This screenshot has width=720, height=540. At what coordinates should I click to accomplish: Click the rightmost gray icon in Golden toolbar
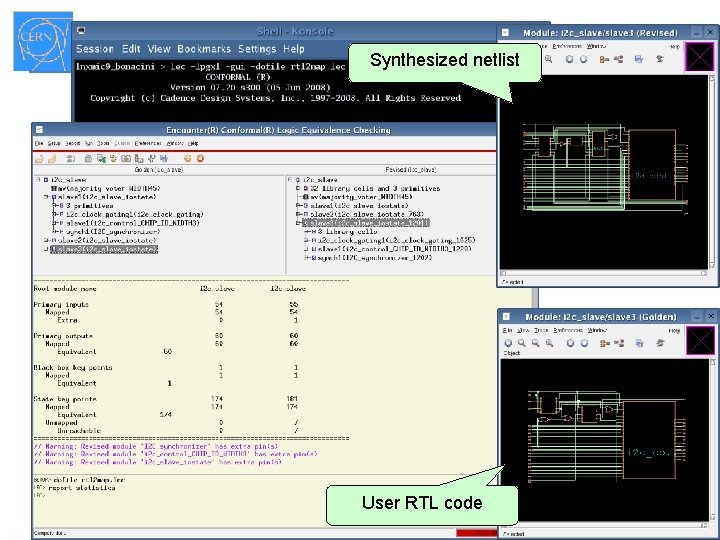point(661,343)
